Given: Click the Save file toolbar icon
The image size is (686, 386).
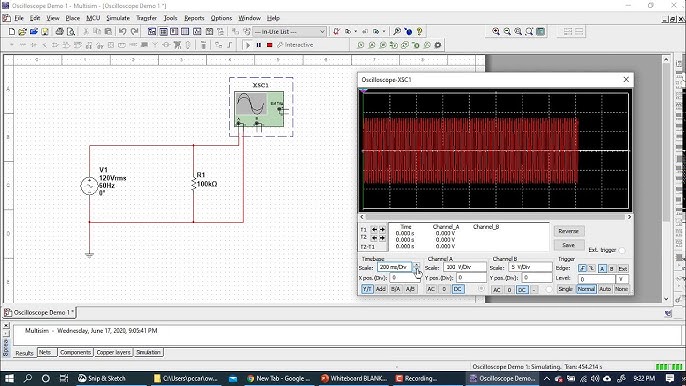Looking at the screenshot, I should click(x=45, y=32).
